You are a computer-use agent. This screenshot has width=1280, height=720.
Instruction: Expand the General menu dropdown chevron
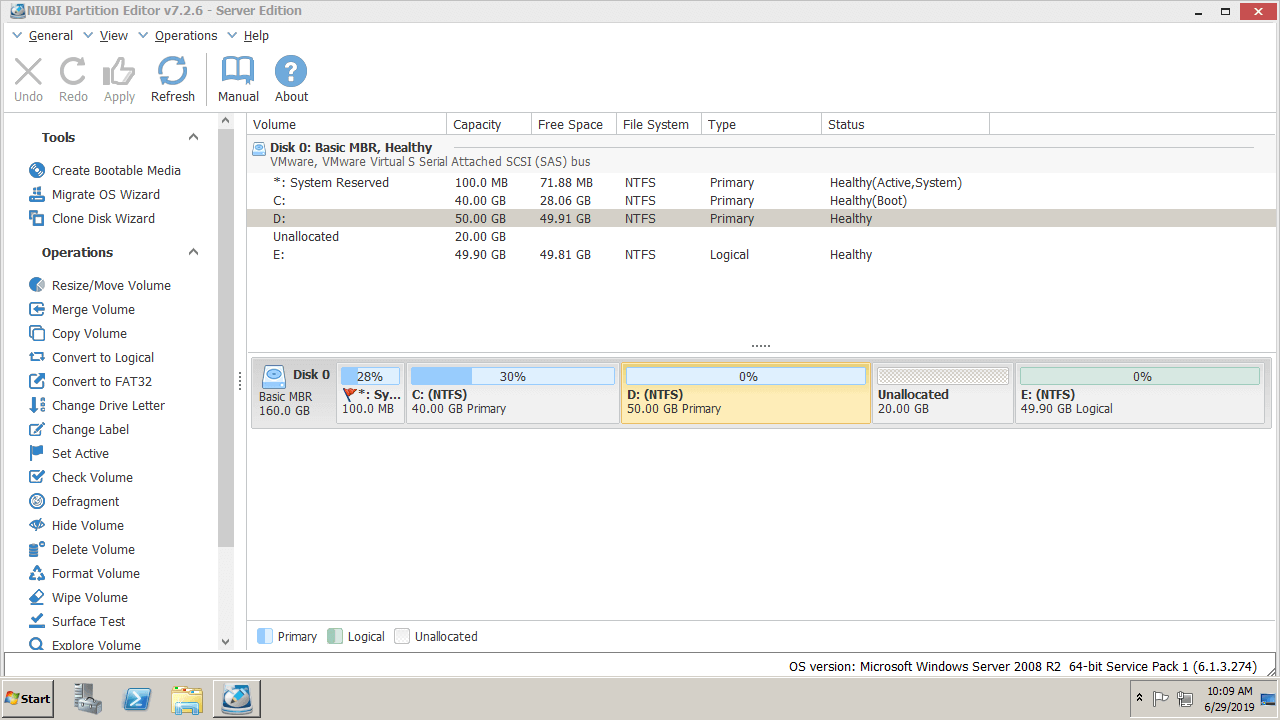click(17, 35)
